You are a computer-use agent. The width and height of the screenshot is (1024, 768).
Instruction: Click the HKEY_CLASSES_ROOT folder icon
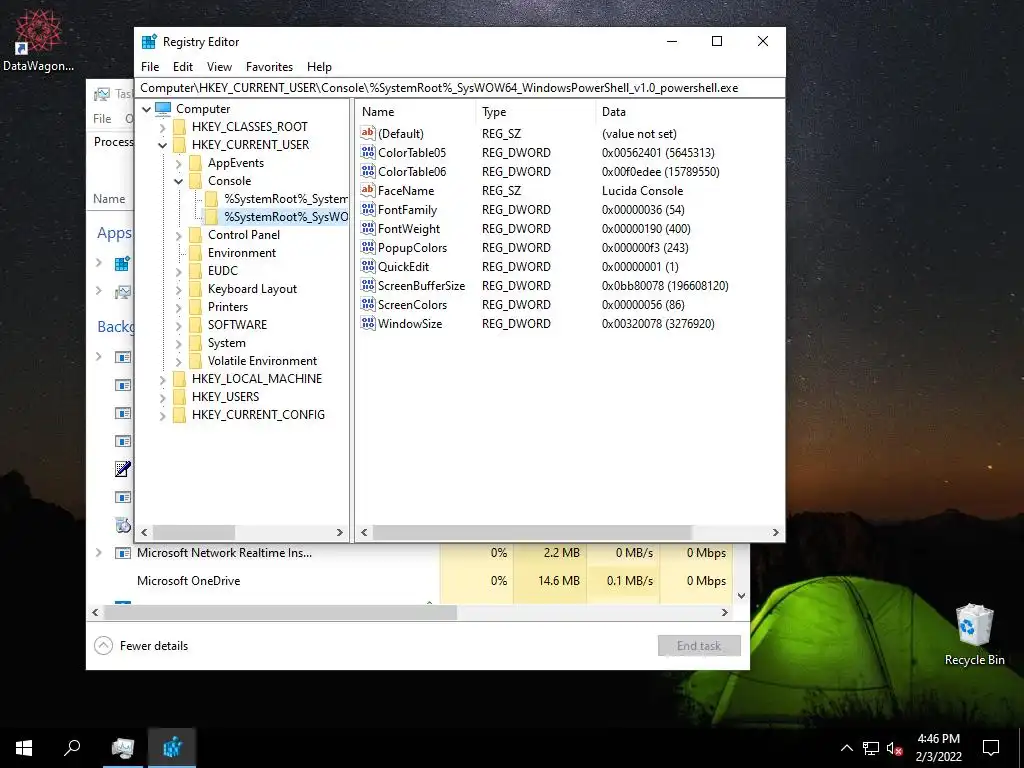click(x=180, y=127)
